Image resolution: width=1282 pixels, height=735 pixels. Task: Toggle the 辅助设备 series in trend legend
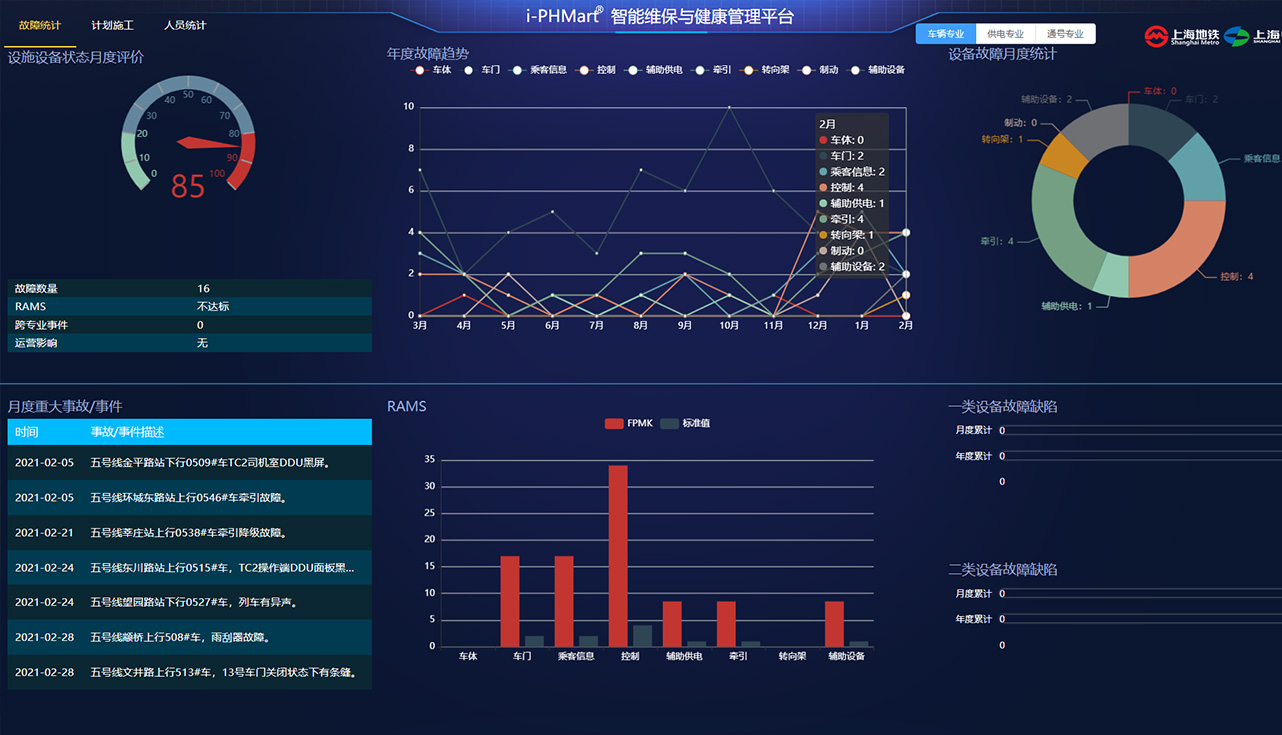tap(876, 70)
